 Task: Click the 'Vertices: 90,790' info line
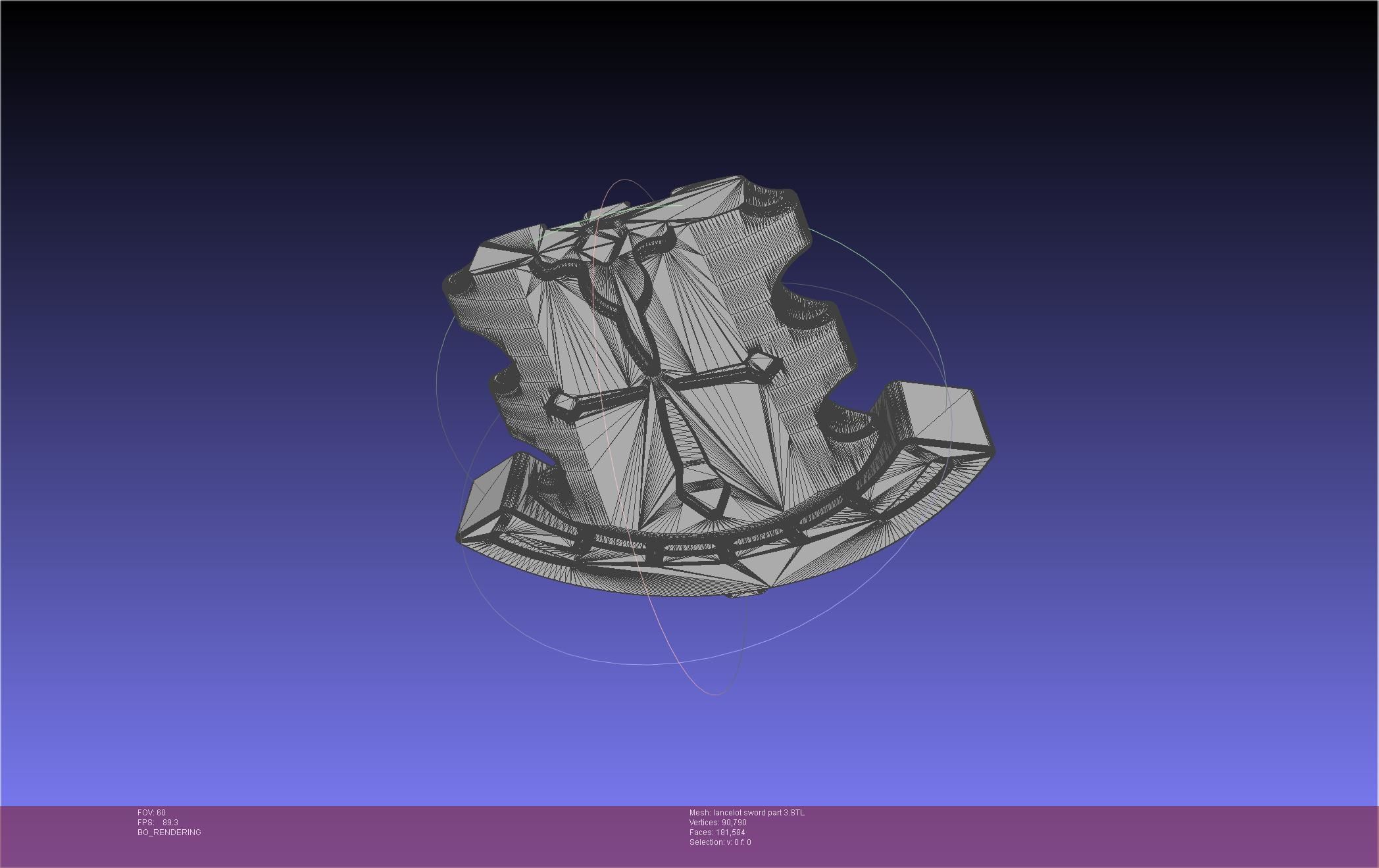pos(718,823)
